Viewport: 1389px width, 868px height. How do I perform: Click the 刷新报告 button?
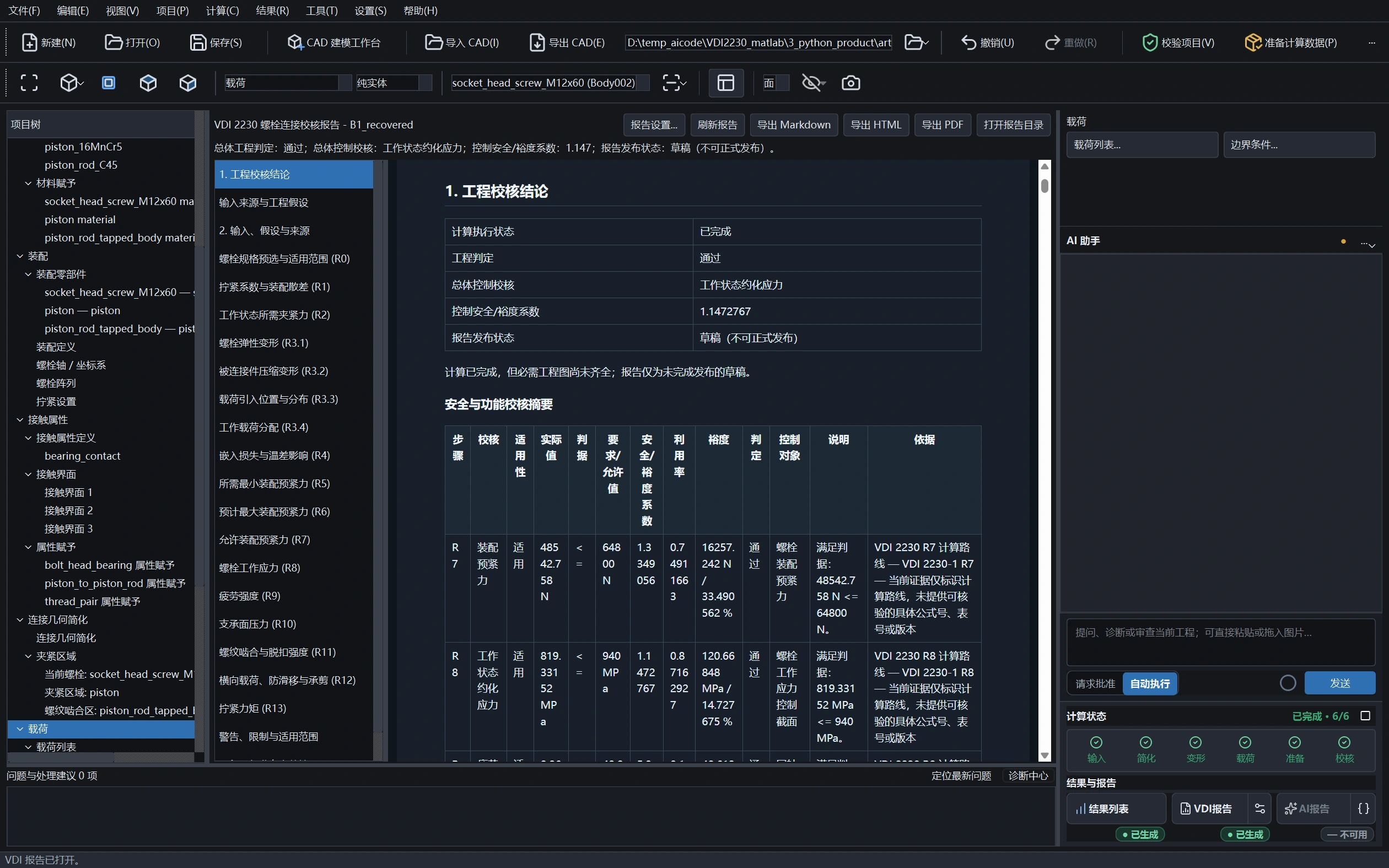(718, 125)
